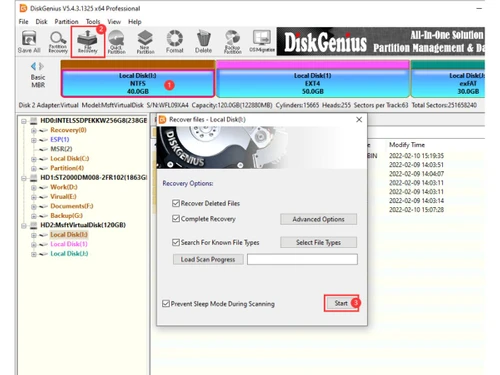Create a New Partition via toolbar
This screenshot has width=500, height=375.
[145, 42]
